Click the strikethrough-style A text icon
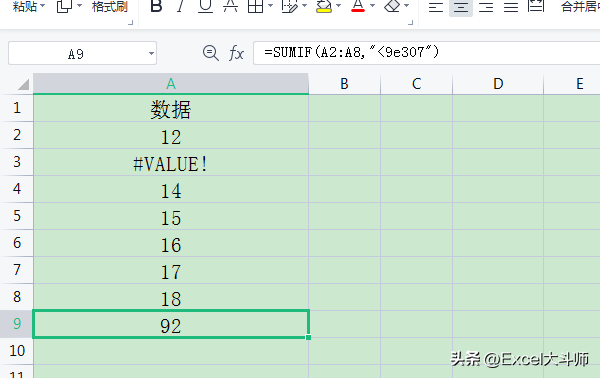Viewport: 600px width, 378px height. [x=230, y=6]
